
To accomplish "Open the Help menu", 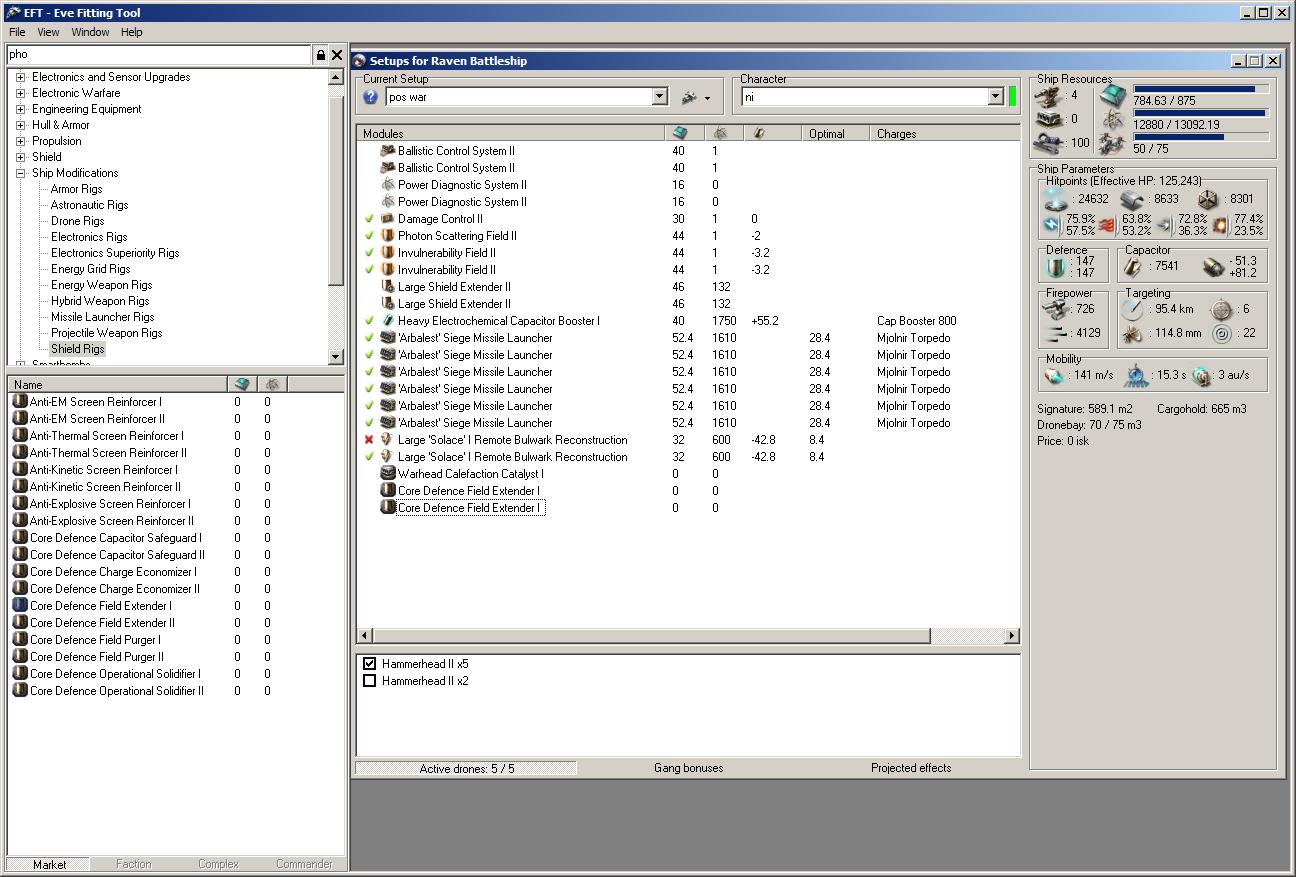I will 132,32.
